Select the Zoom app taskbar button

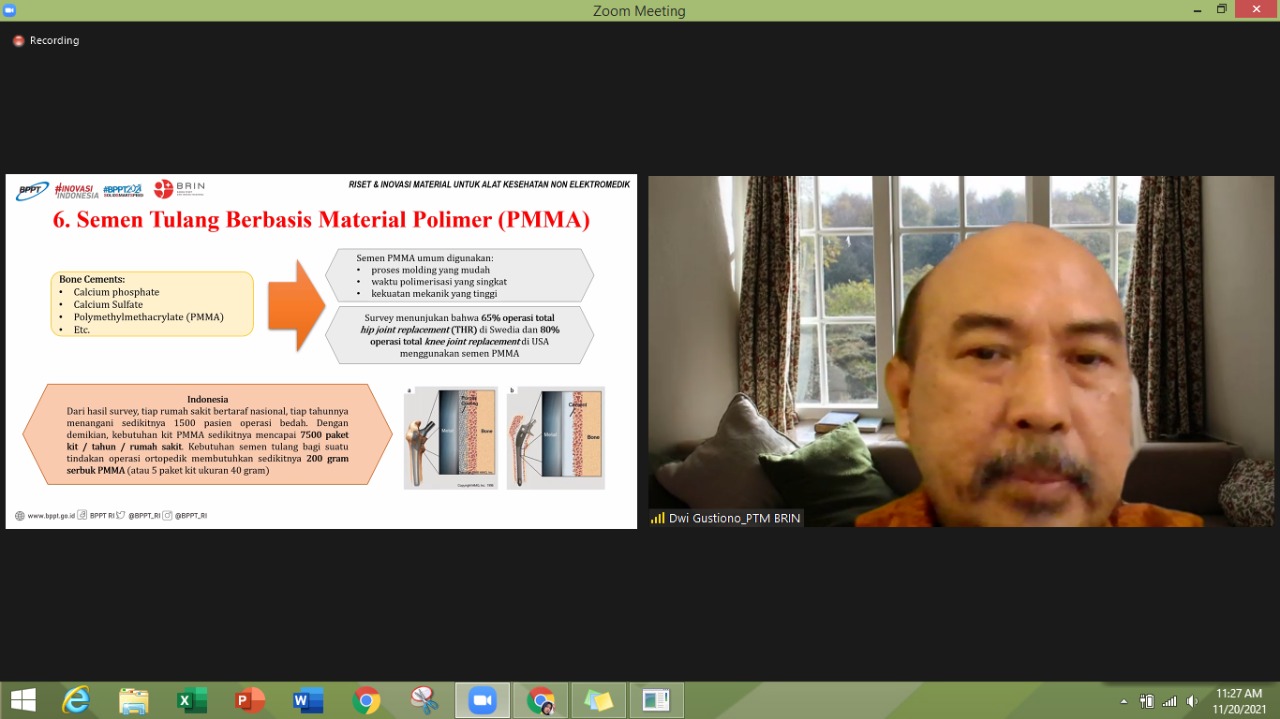click(x=482, y=700)
